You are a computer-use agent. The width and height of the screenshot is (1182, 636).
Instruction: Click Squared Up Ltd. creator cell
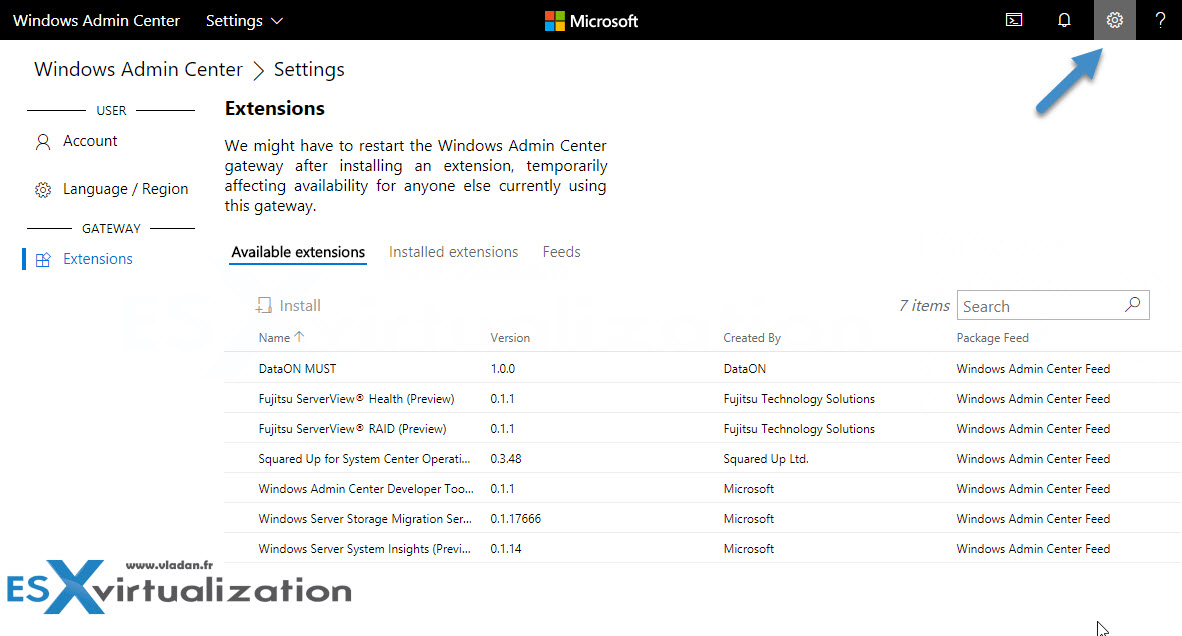766,459
